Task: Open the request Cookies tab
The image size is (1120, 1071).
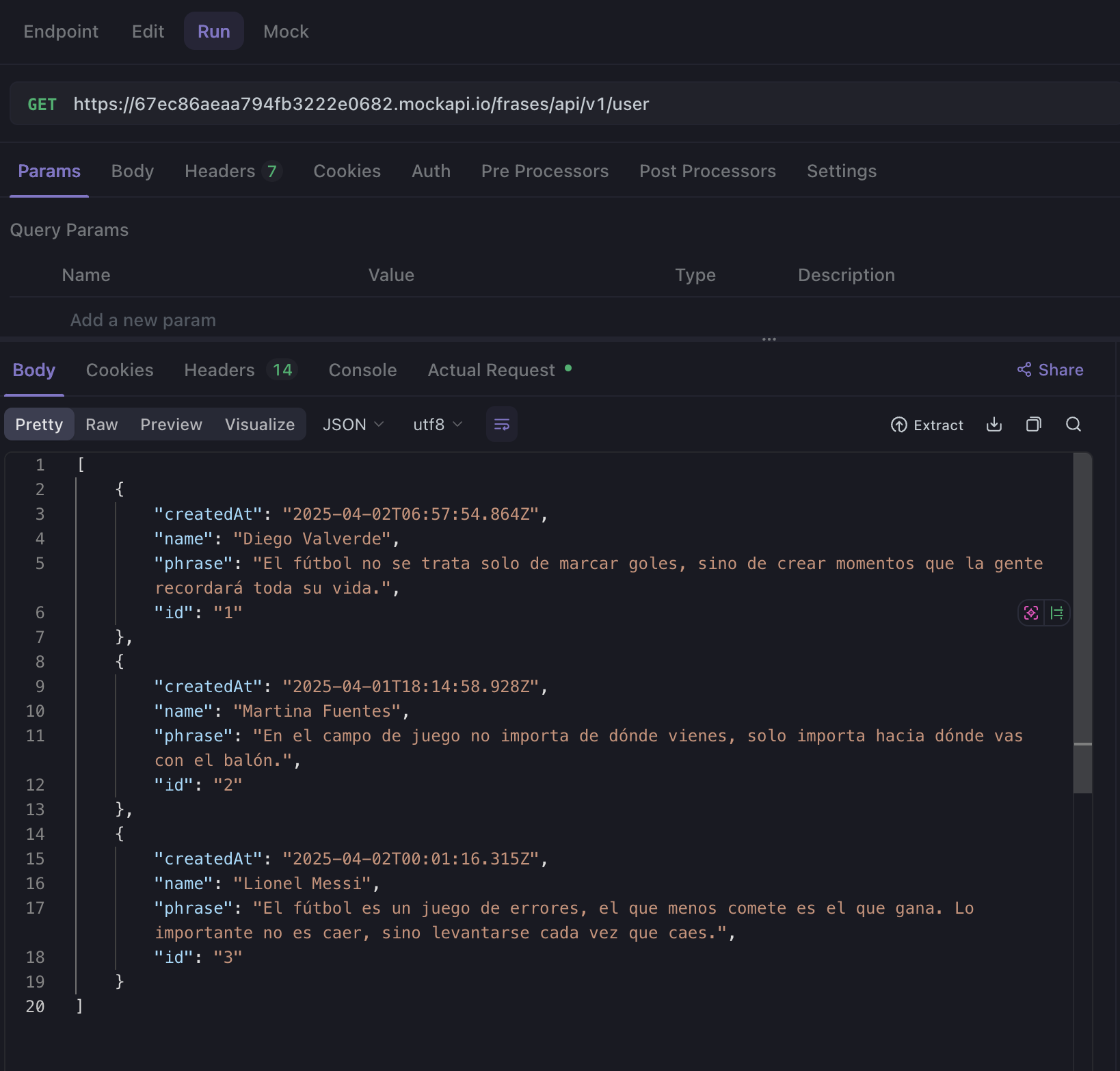Action: click(347, 172)
